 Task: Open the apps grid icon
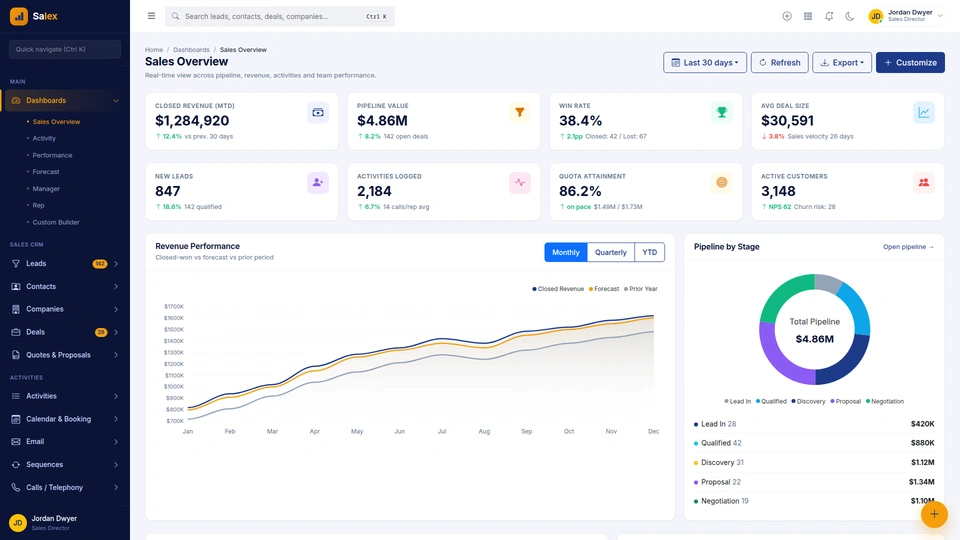click(808, 17)
